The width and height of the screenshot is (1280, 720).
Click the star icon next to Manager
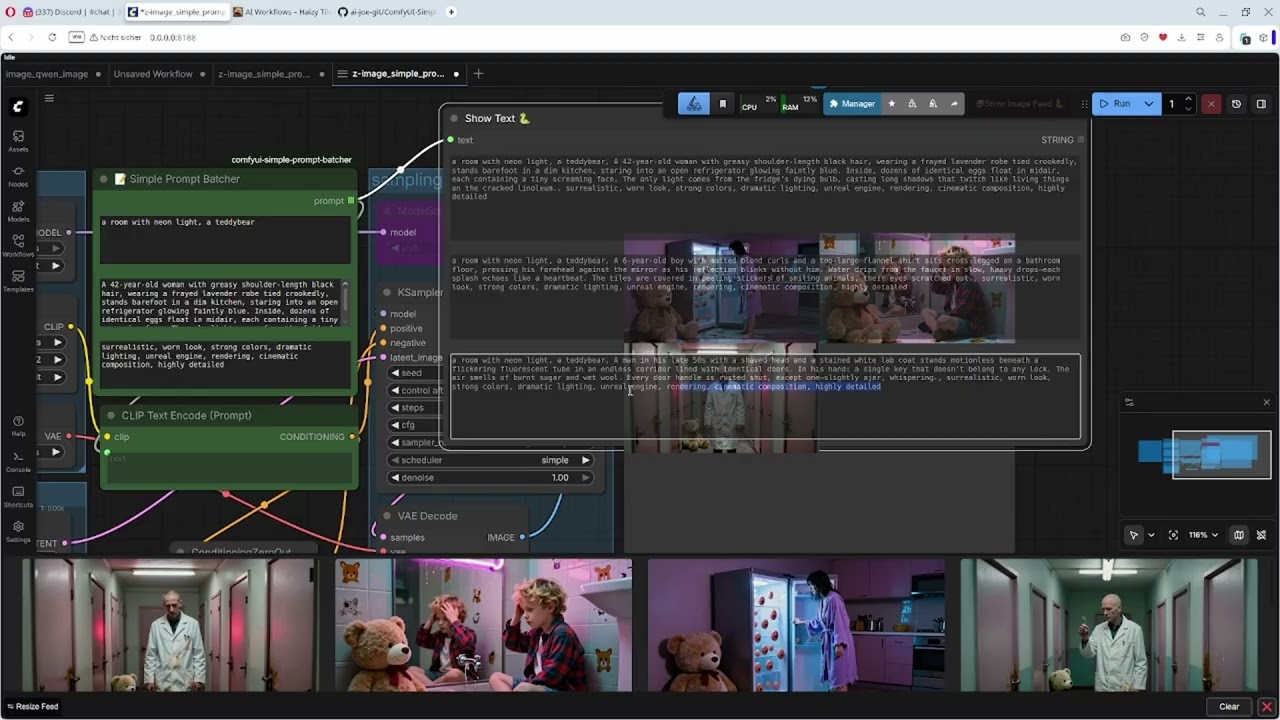click(892, 104)
